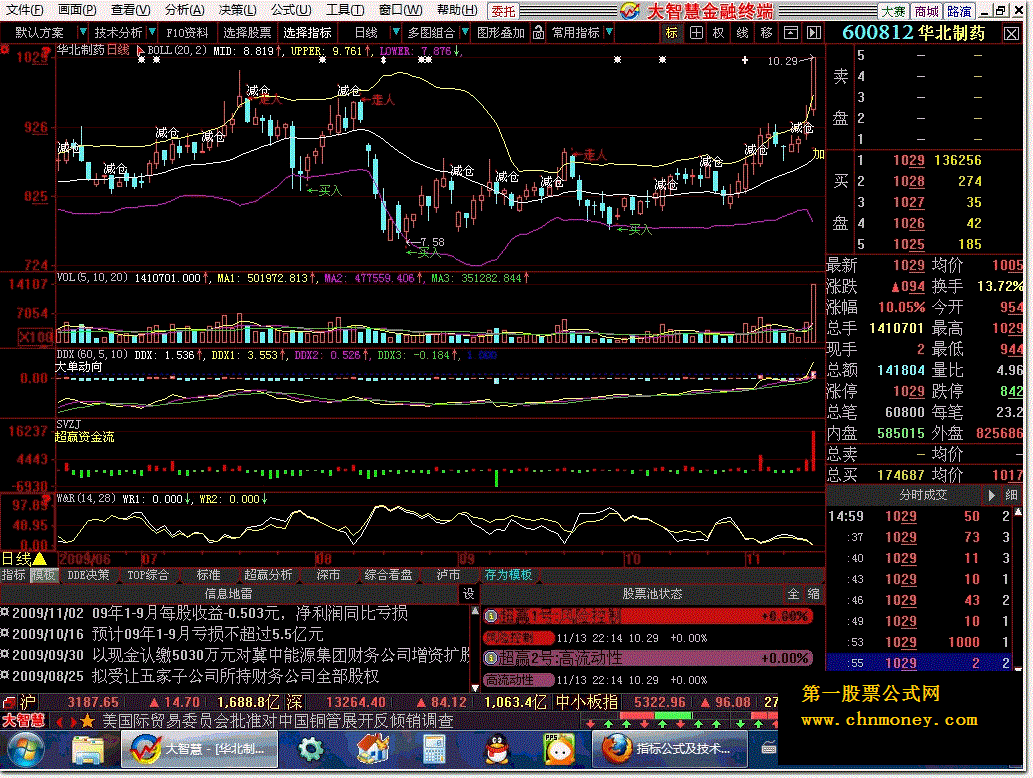This screenshot has height=778, width=1033.
Task: Click the 细 detail button beside 分时成交
Action: coord(1012,495)
